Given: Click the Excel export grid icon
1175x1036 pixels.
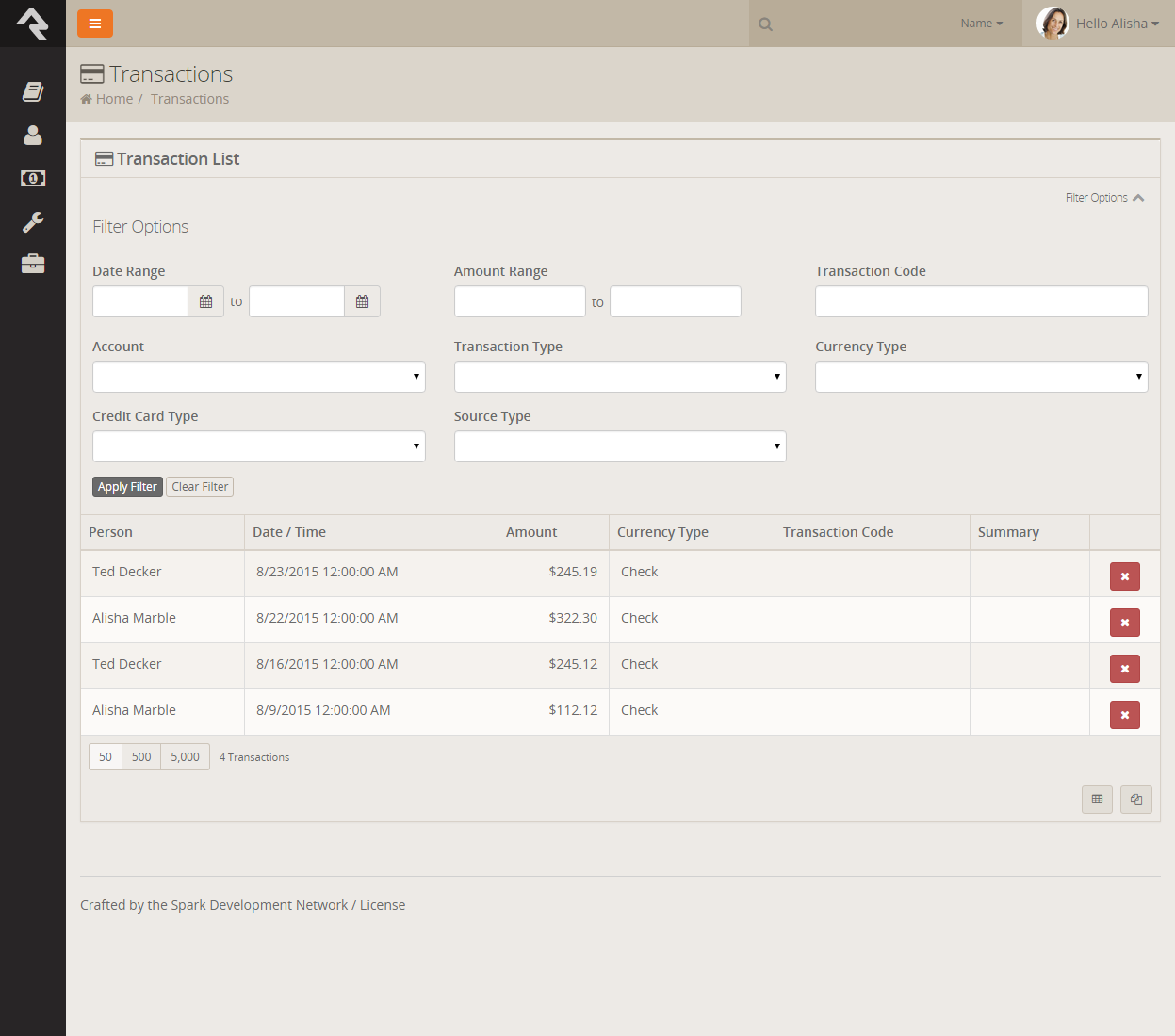Looking at the screenshot, I should click(1097, 800).
